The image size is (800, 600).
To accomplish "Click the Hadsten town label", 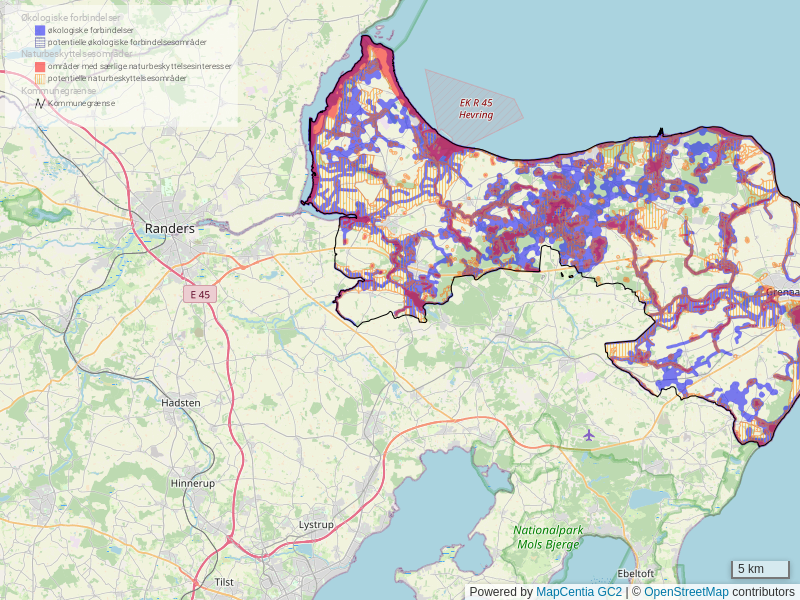I will pyautogui.click(x=181, y=402).
